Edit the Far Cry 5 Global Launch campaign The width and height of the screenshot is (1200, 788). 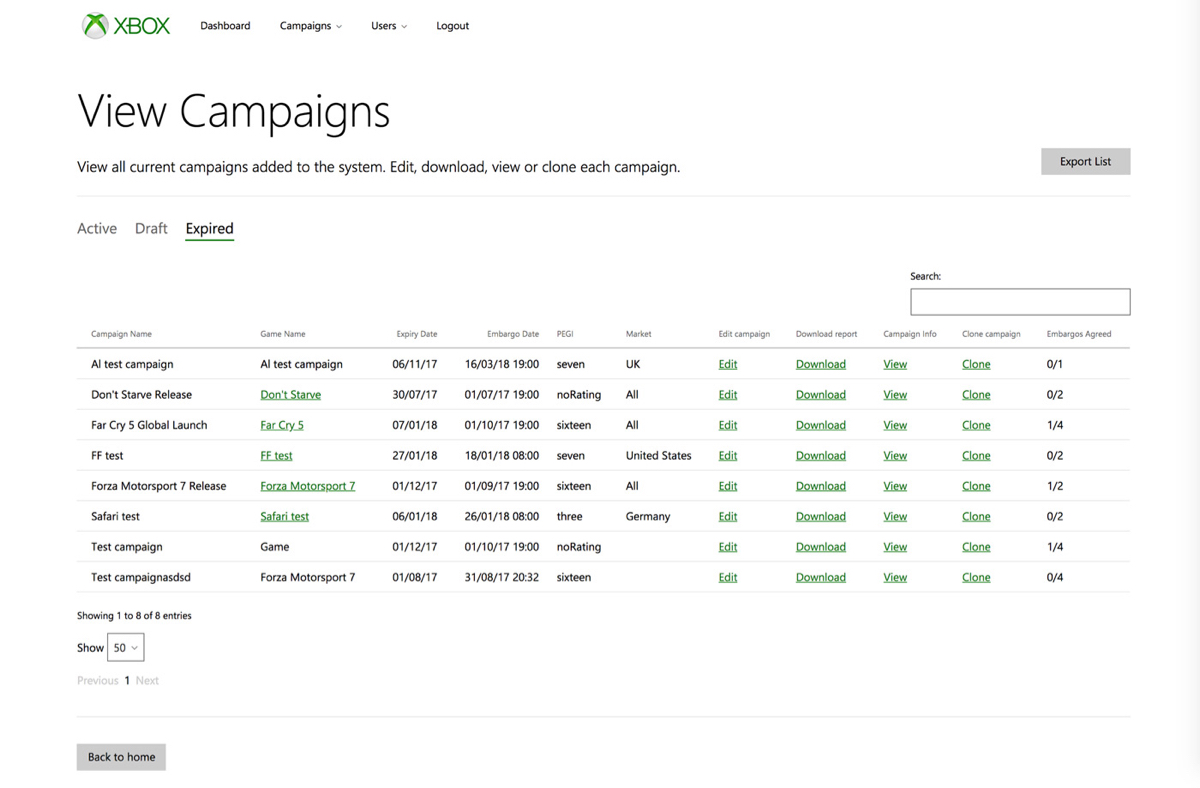click(x=727, y=425)
